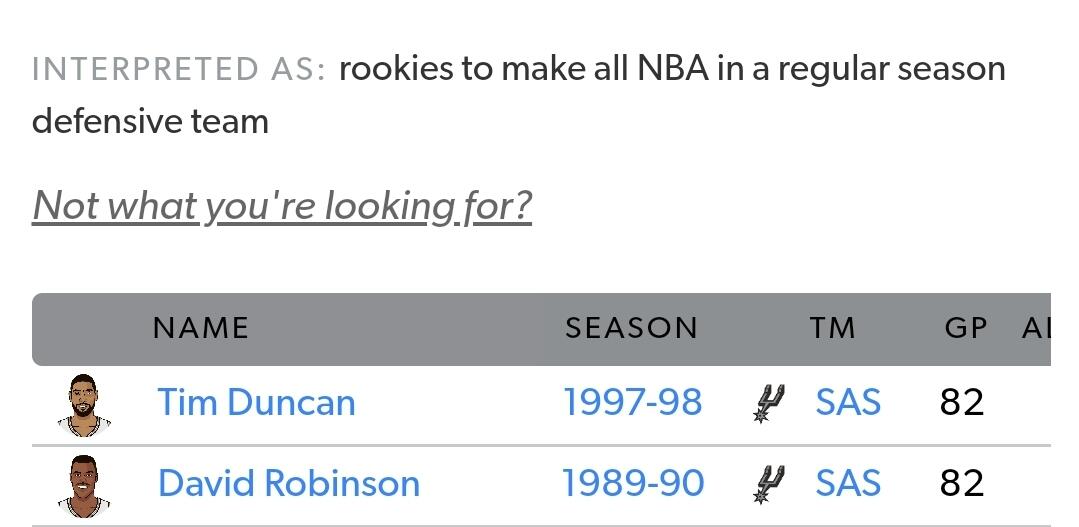
Task: Sort table by GP column header
Action: click(966, 328)
